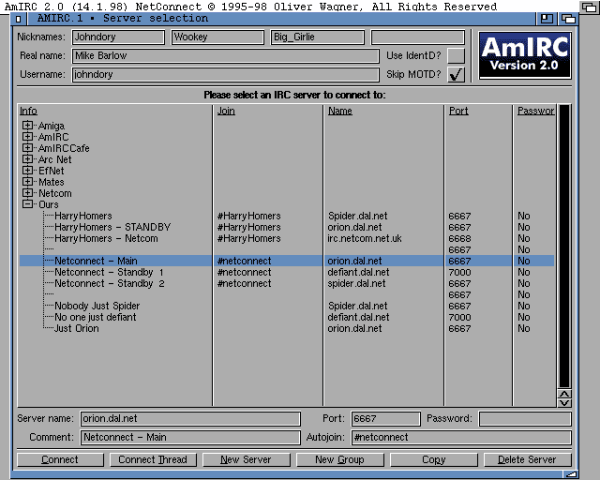Expand the Amiga server group

(28, 125)
